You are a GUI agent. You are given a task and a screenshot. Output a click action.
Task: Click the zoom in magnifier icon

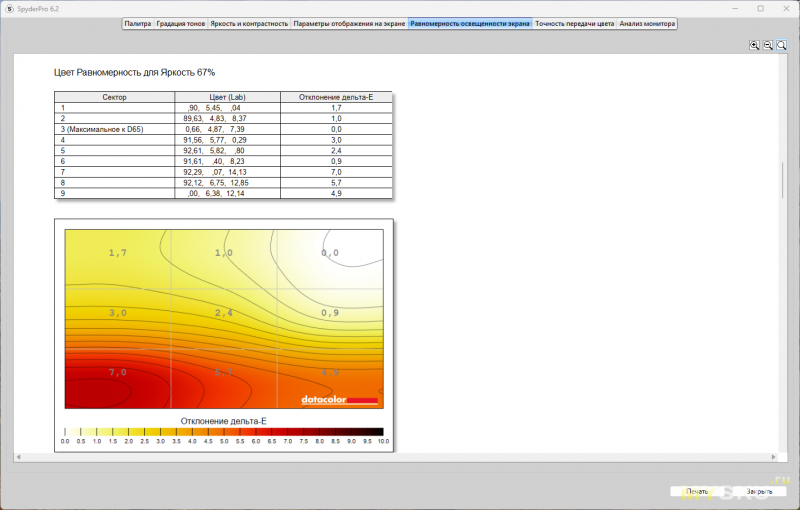(x=754, y=45)
